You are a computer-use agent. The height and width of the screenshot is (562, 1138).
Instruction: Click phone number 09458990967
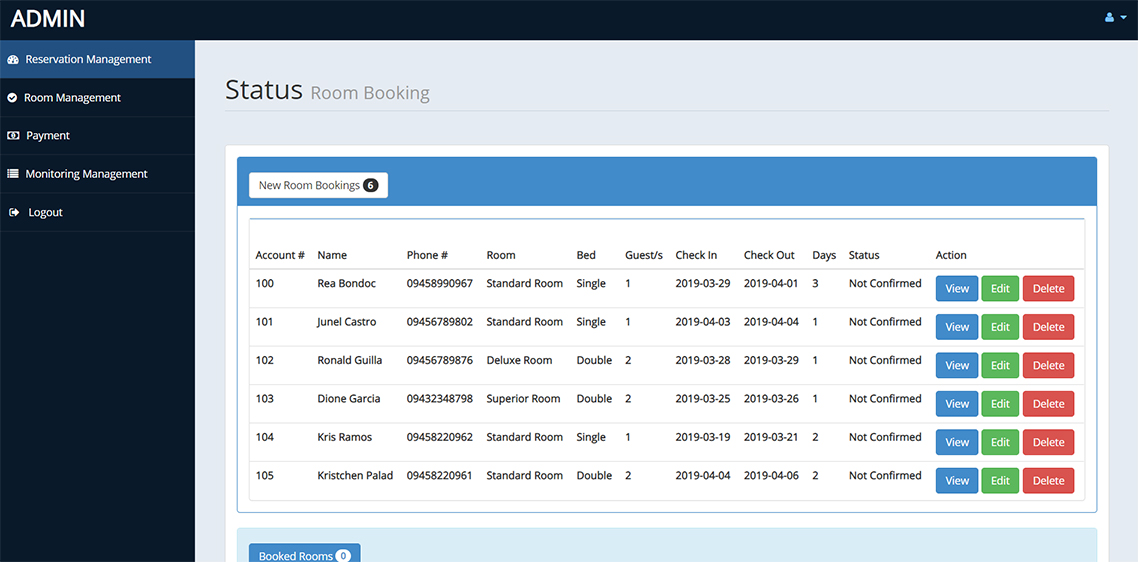[440, 283]
